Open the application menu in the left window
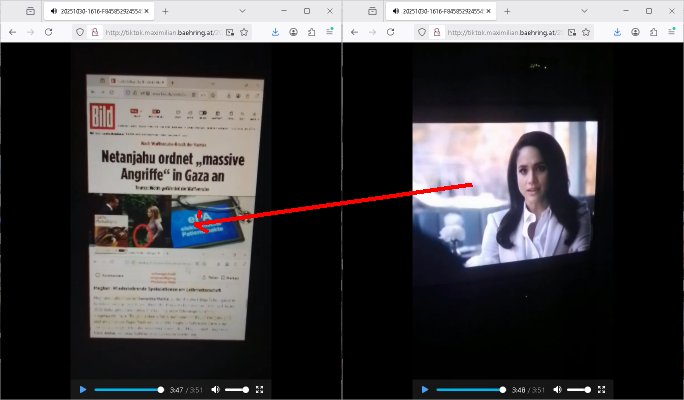The width and height of the screenshot is (684, 400). (329, 32)
